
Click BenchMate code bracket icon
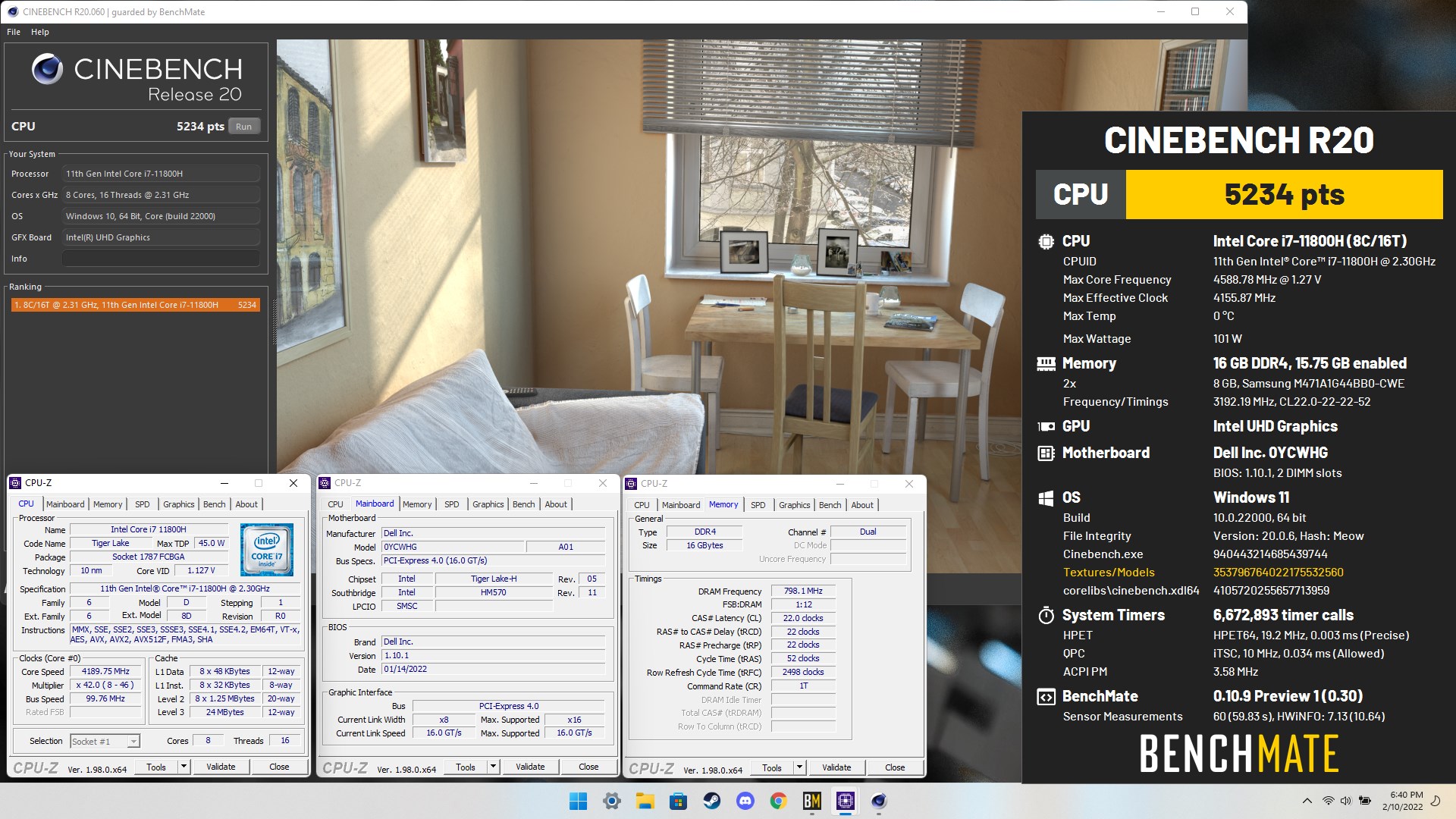point(1046,697)
